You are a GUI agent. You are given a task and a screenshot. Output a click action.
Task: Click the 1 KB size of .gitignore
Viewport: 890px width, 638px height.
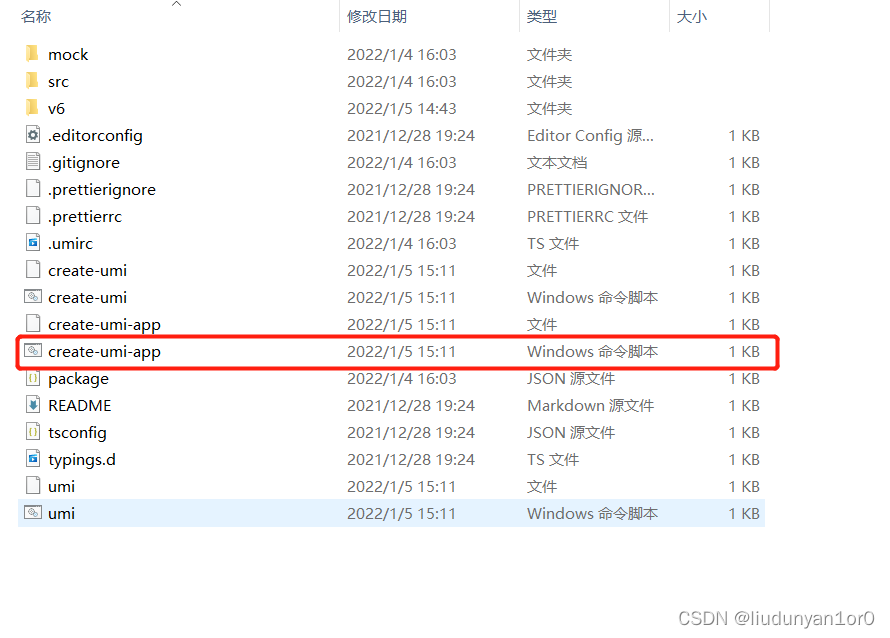pos(744,163)
